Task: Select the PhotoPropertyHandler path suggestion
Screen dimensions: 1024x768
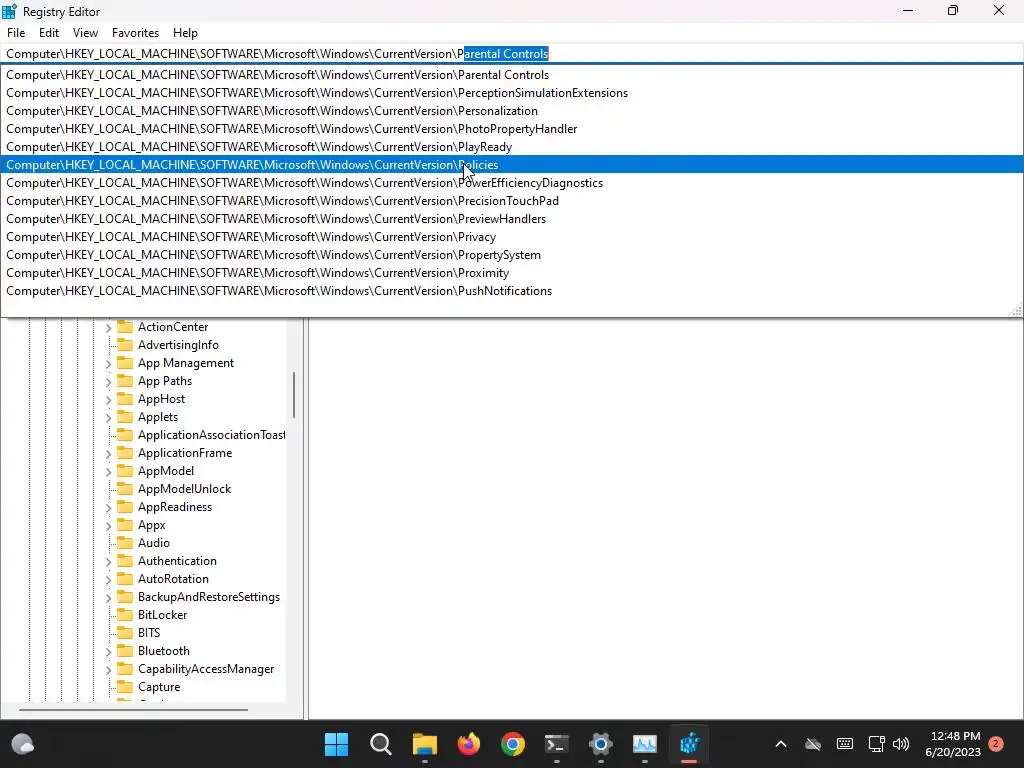Action: [x=512, y=129]
